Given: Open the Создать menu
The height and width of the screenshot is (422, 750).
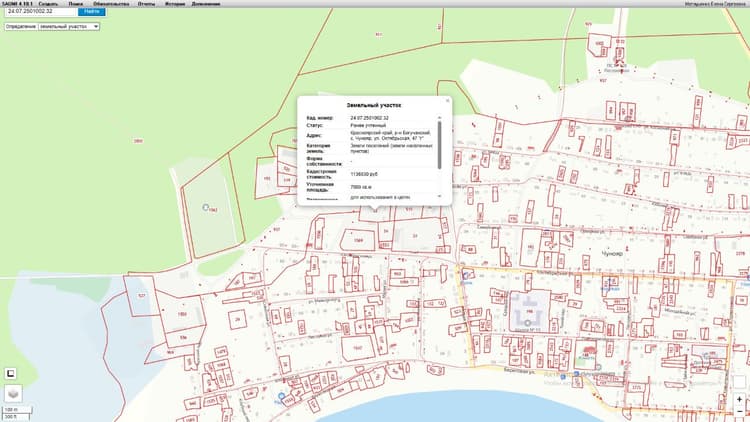Looking at the screenshot, I should click(48, 4).
